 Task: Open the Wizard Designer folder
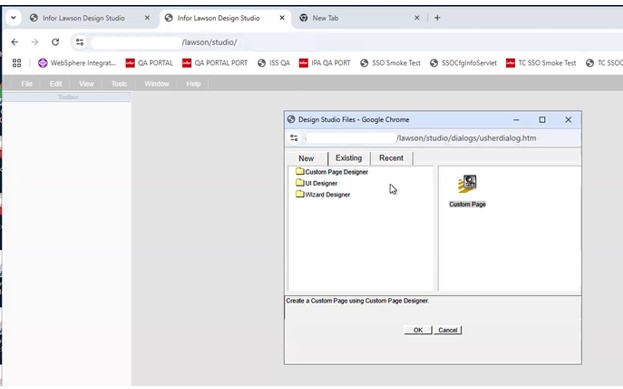click(323, 194)
